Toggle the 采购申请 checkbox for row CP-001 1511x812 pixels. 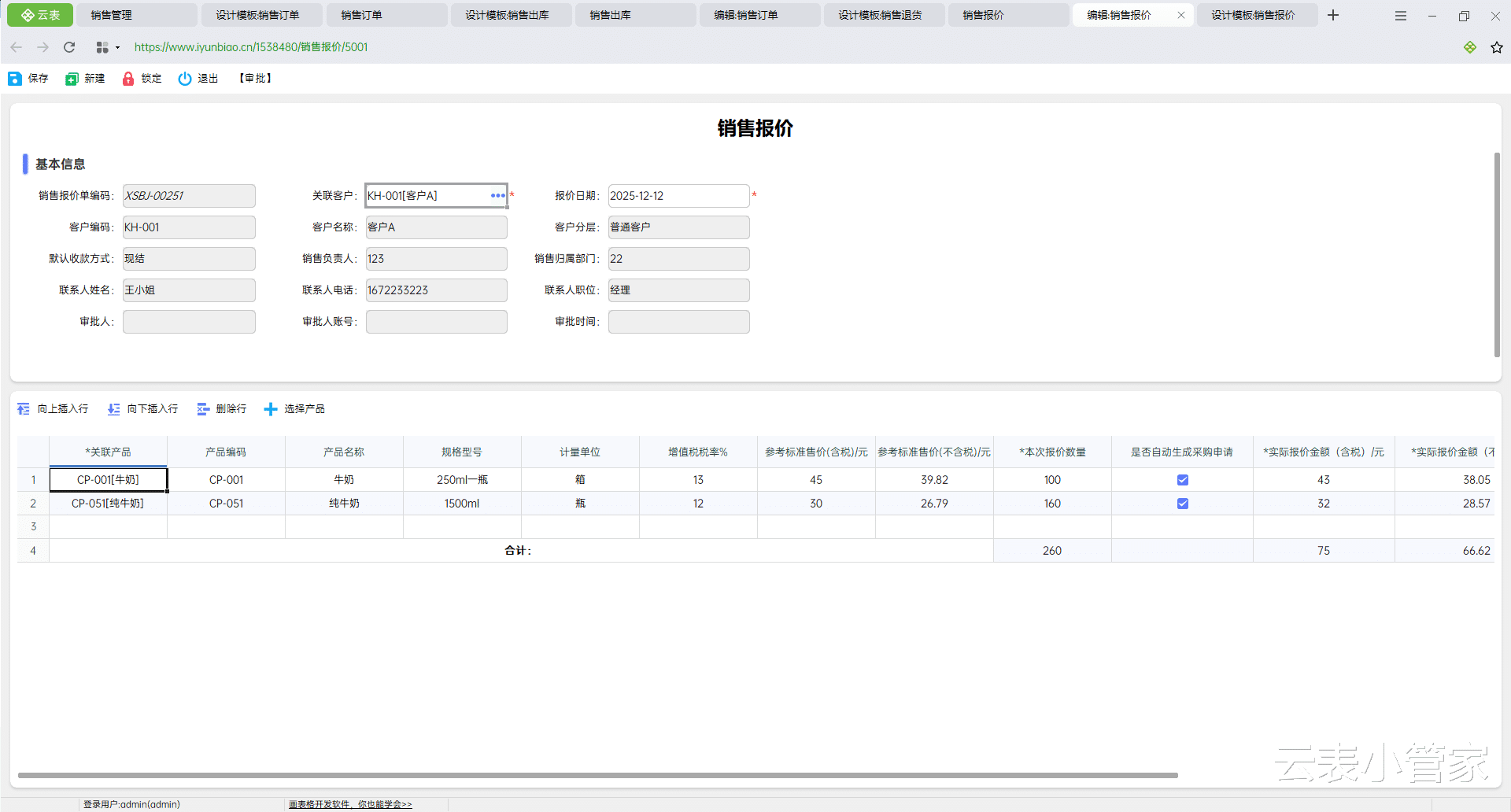click(x=1182, y=480)
